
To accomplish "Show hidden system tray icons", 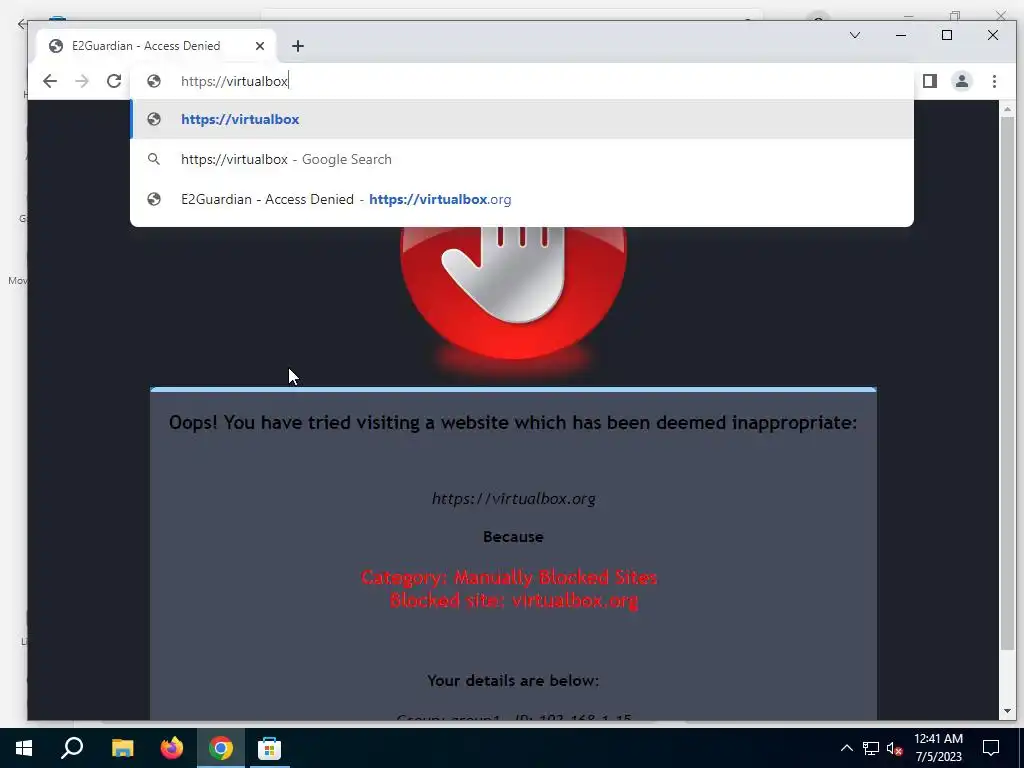I will [x=846, y=748].
